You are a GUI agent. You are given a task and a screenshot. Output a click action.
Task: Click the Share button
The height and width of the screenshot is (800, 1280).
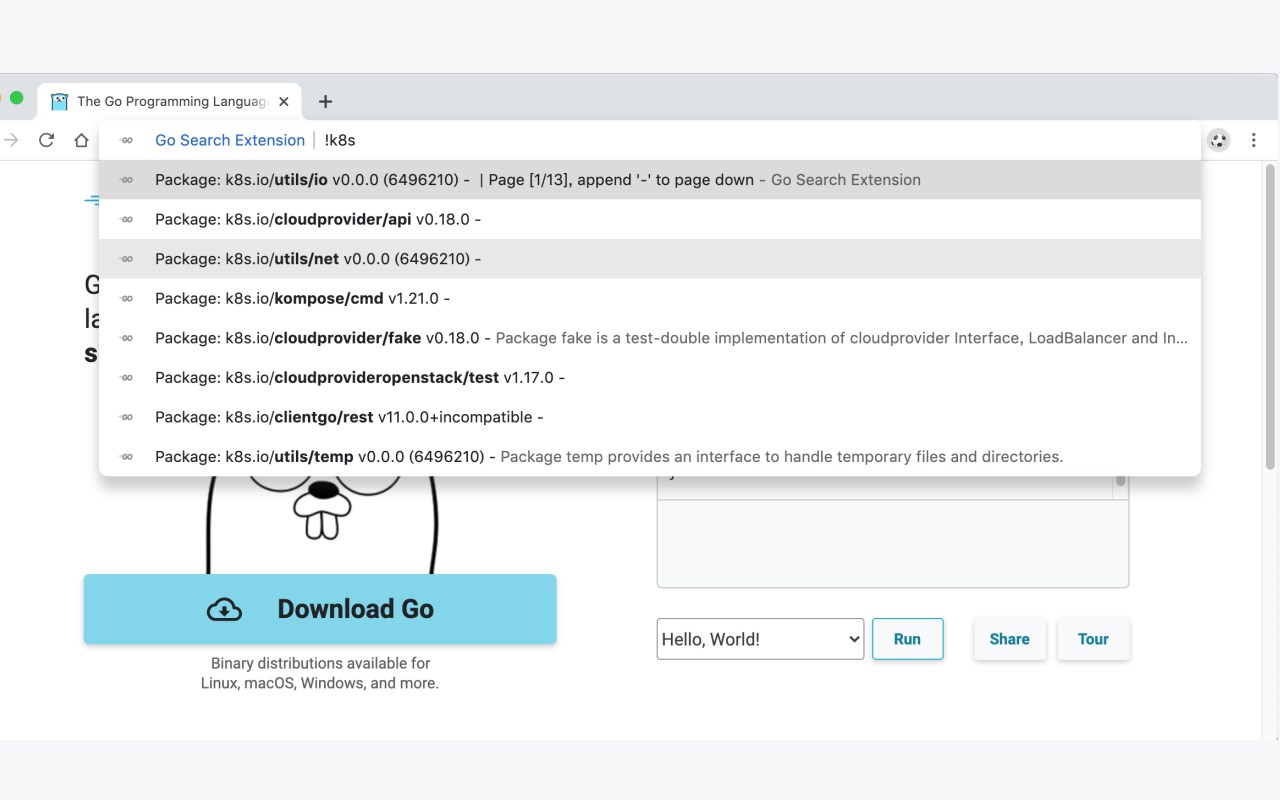1009,639
